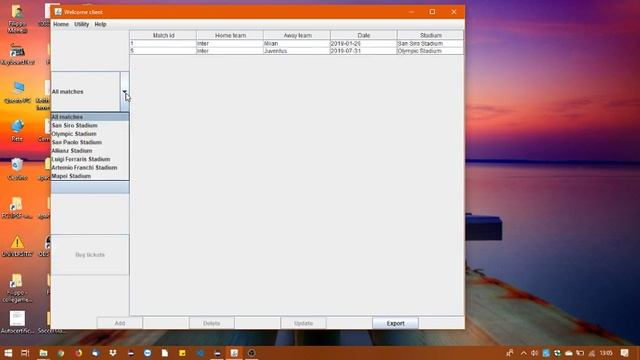Click the Date column header
The height and width of the screenshot is (360, 640).
364,36
